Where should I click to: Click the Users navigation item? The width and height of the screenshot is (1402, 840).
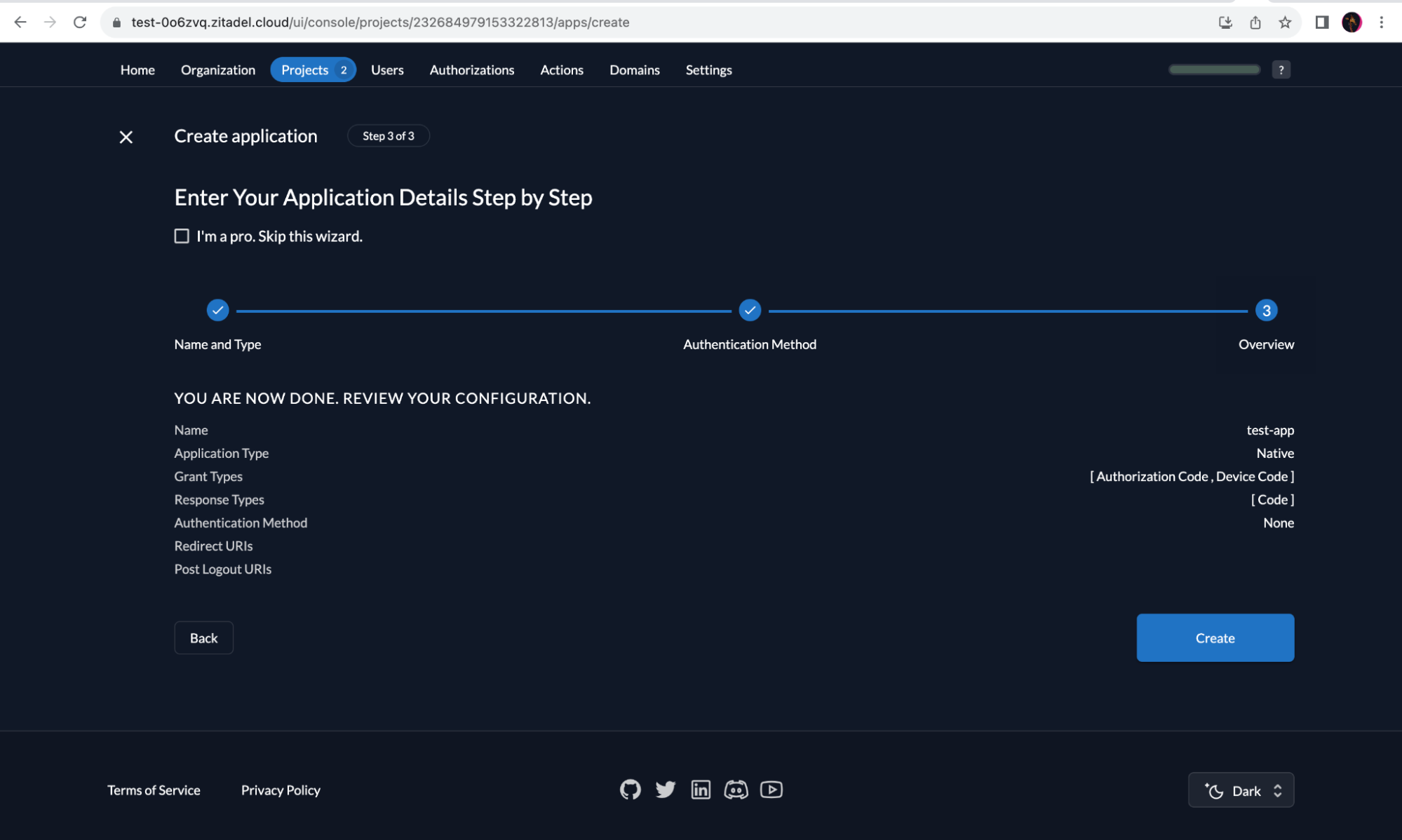tap(387, 69)
